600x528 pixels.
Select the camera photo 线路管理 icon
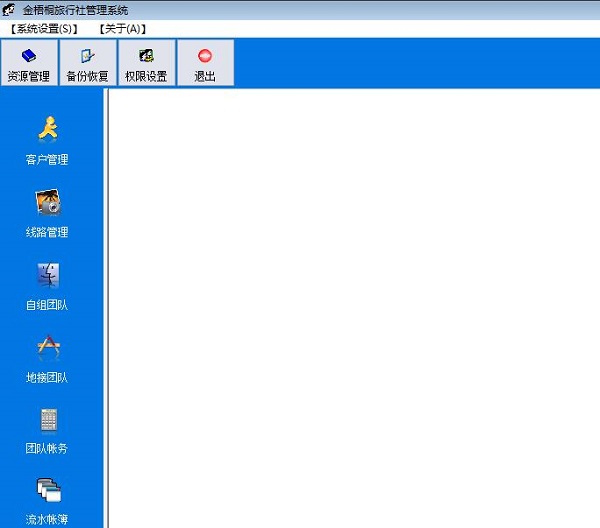48,202
